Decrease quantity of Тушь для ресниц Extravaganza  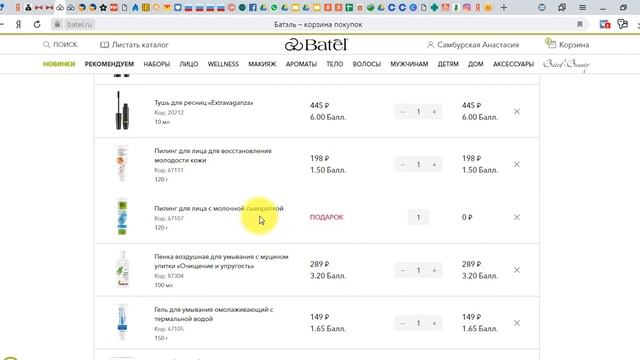click(402, 111)
